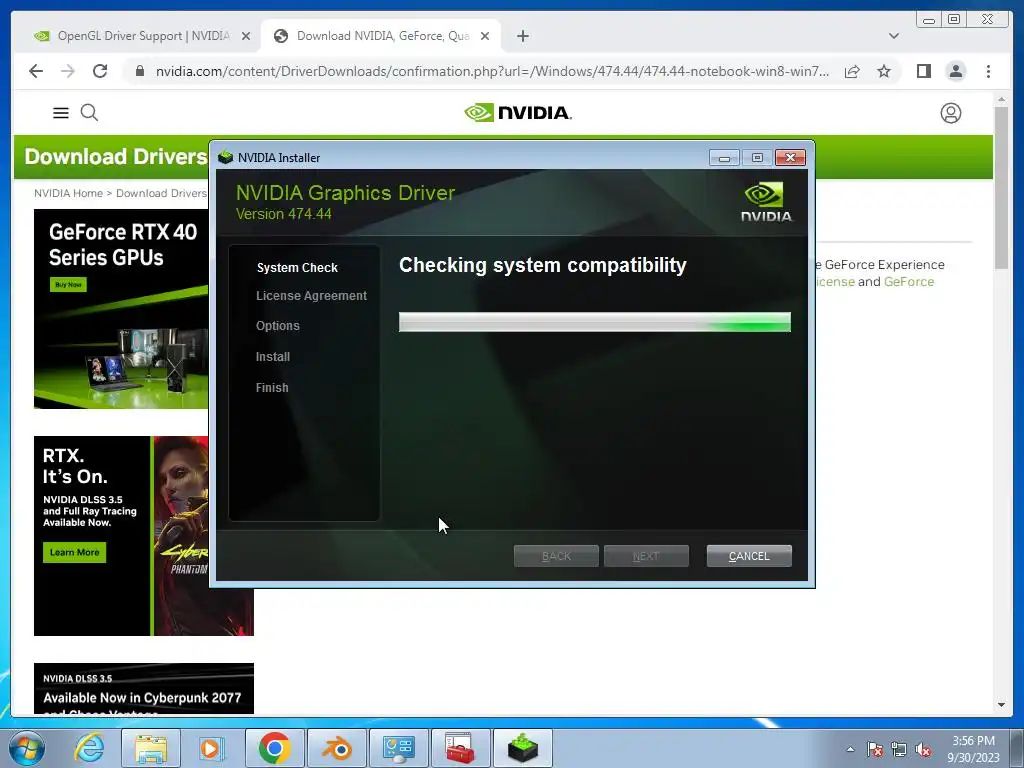Open Cyberpunk 2077 DLSS 3.5 banner
Viewport: 1024px width, 768px height.
pos(144,688)
